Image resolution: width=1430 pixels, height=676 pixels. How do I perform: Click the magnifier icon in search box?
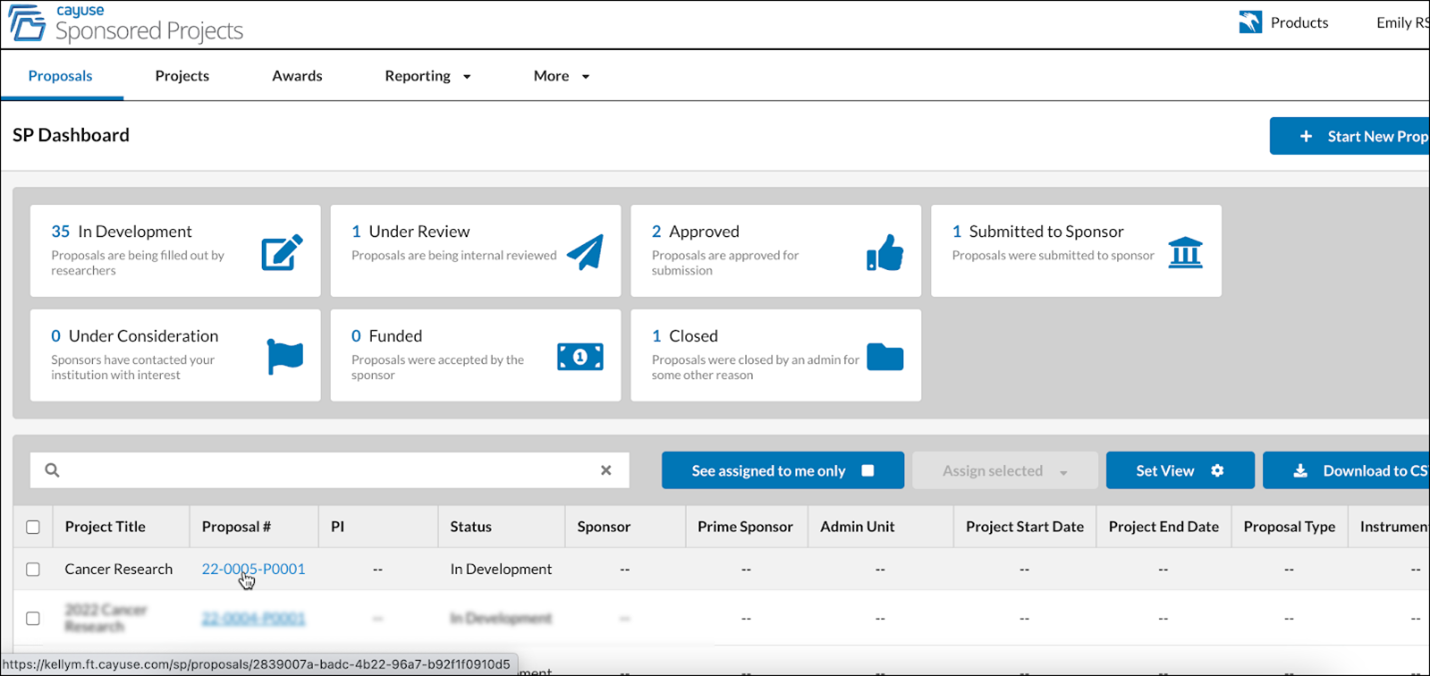(52, 470)
